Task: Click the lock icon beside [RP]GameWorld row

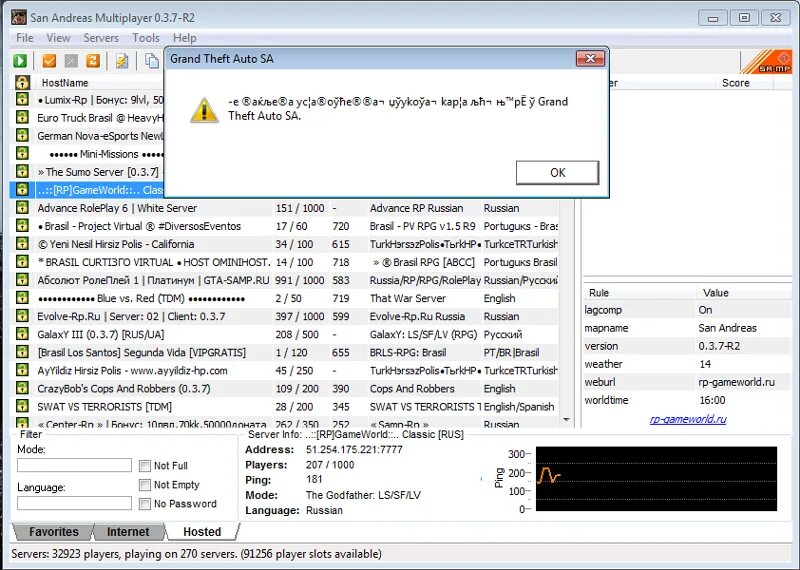Action: tap(22, 190)
